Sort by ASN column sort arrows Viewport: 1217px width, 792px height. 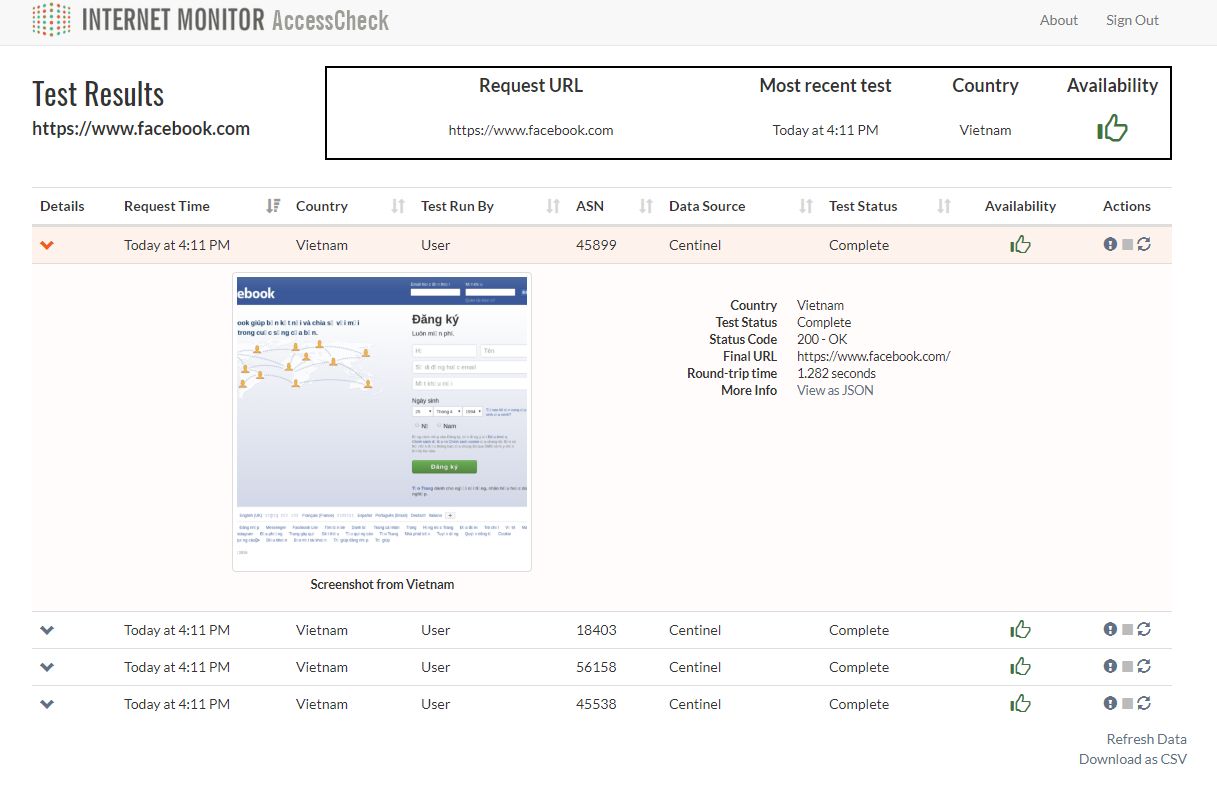point(646,206)
